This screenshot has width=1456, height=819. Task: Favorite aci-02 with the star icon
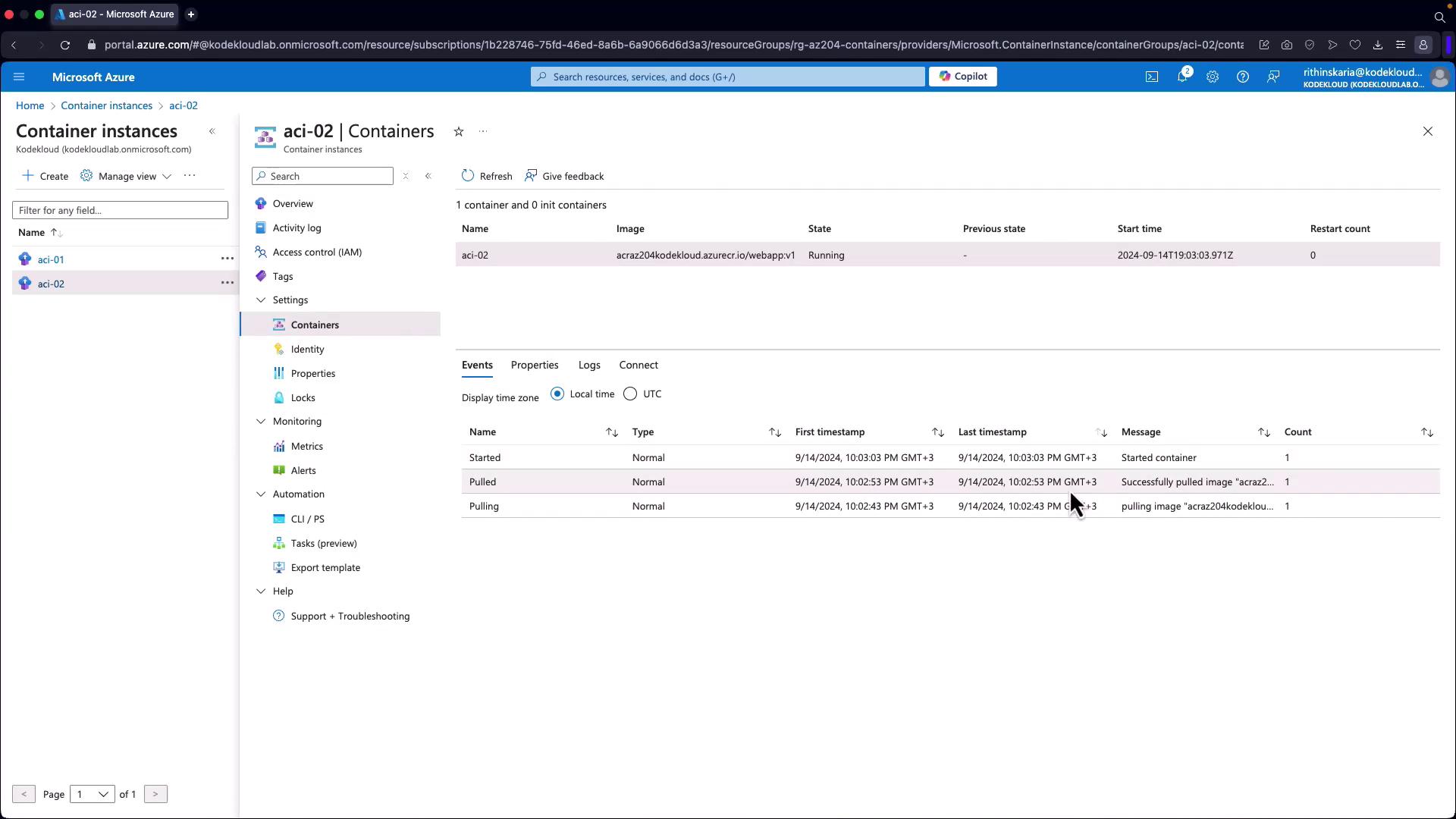[x=459, y=132]
